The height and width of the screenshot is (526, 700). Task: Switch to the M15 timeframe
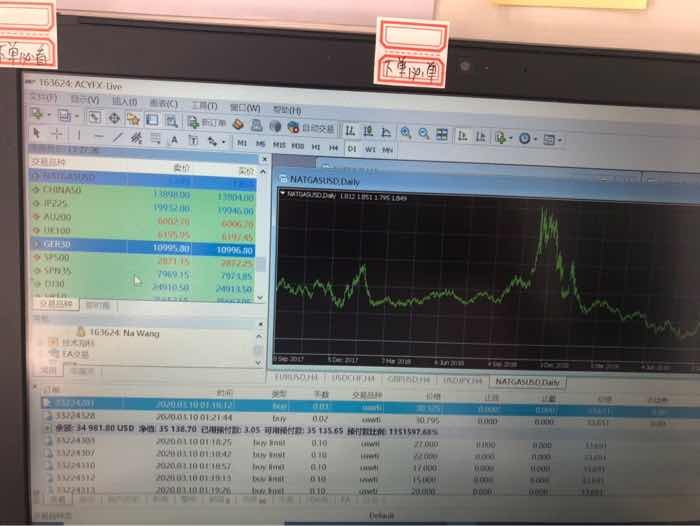(279, 145)
